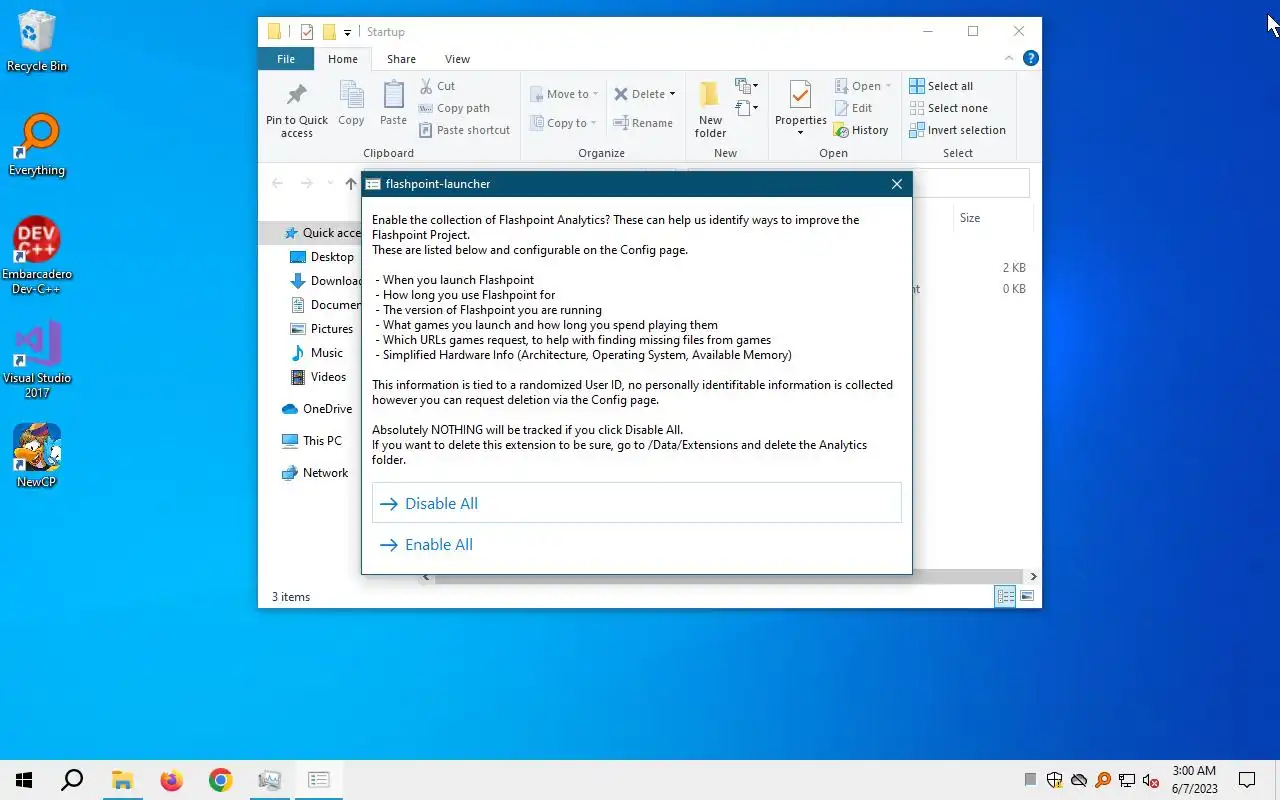
Task: Click Copy path in Clipboard group
Action: click(455, 108)
